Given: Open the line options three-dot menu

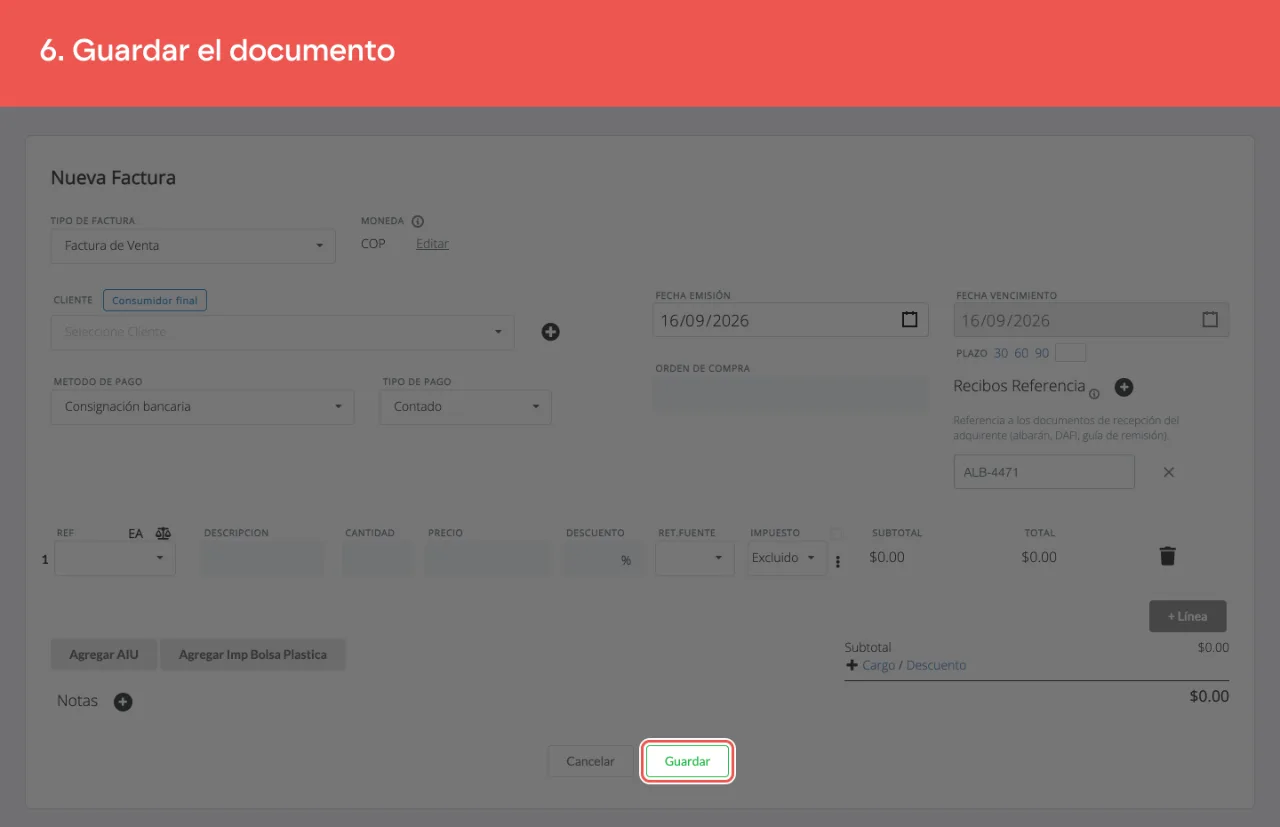Looking at the screenshot, I should [x=838, y=561].
